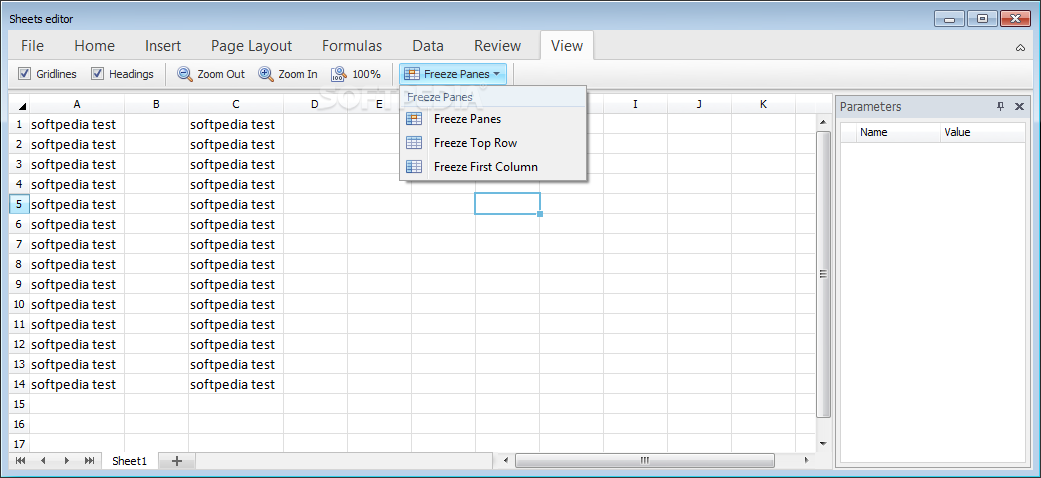Switch to the Home tab
The width and height of the screenshot is (1041, 478).
(x=94, y=46)
